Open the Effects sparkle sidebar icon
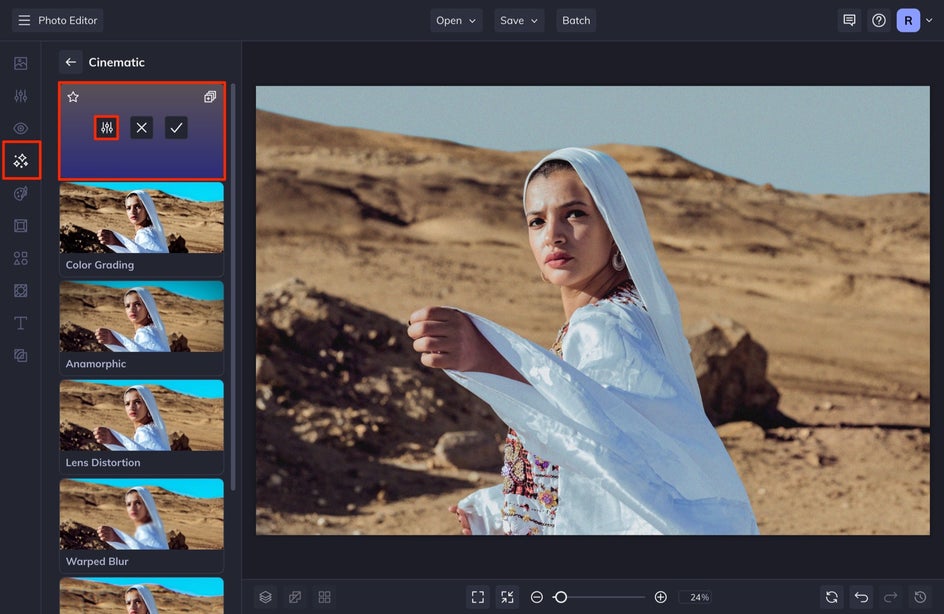The width and height of the screenshot is (944, 614). pos(21,161)
